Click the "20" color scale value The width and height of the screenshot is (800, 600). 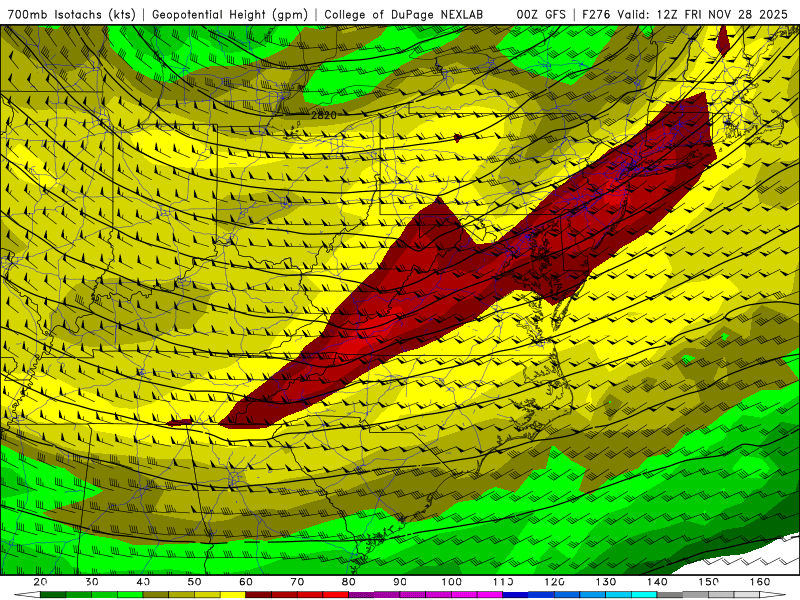click(40, 582)
